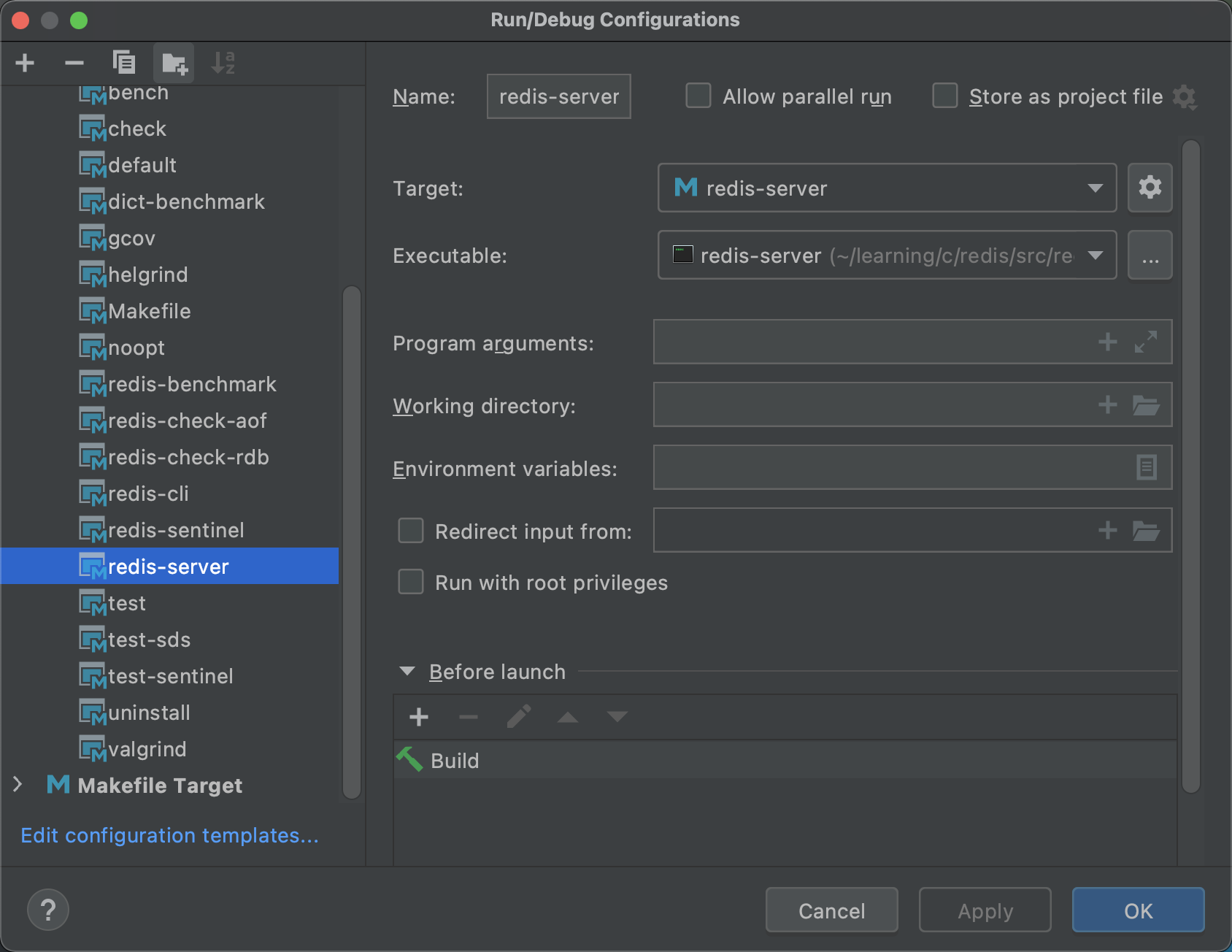The width and height of the screenshot is (1232, 952).
Task: Copy the configuration using the duplicate icon
Action: [x=124, y=63]
